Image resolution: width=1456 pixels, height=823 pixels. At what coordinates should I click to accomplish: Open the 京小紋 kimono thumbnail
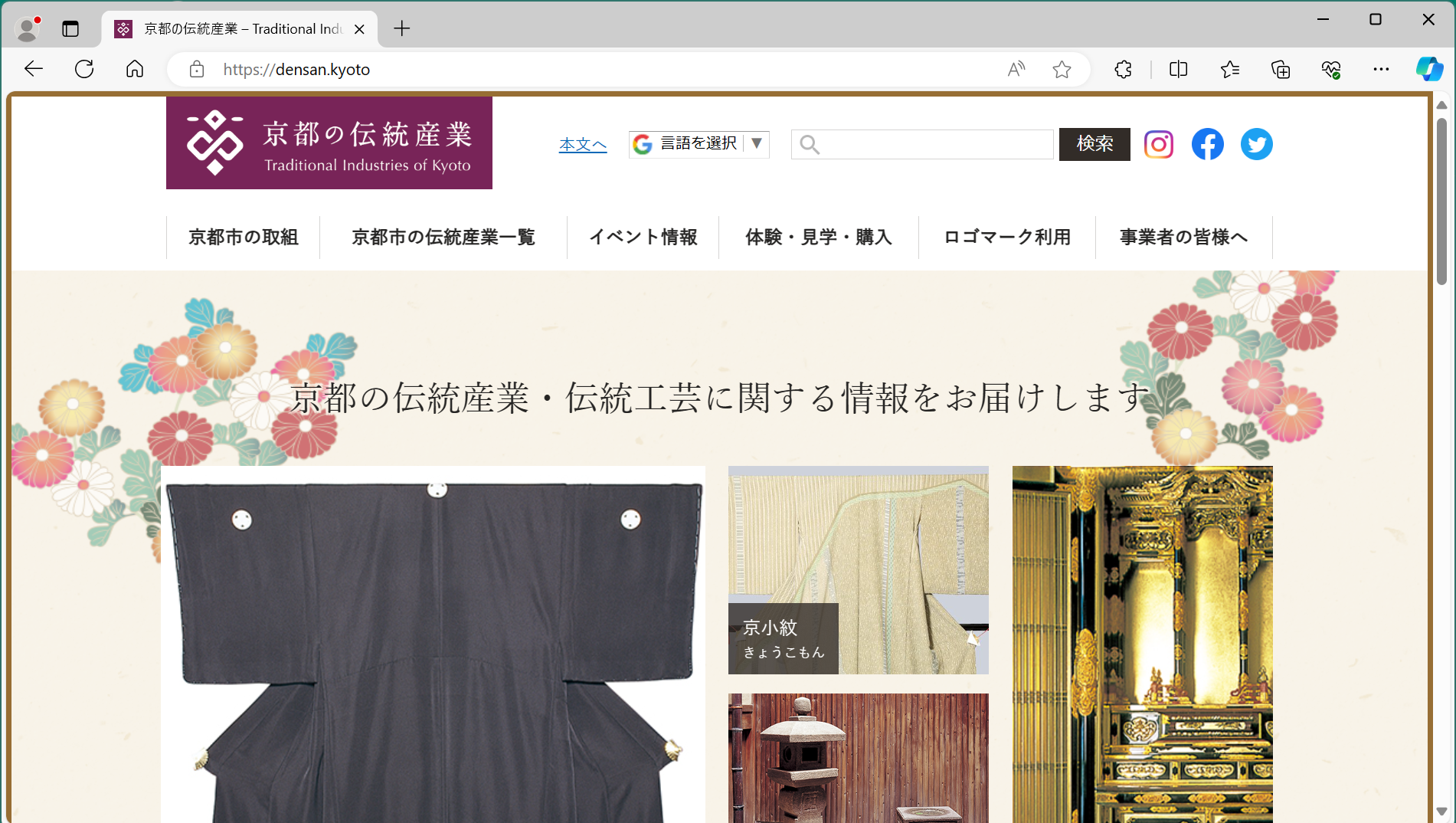pyautogui.click(x=858, y=569)
